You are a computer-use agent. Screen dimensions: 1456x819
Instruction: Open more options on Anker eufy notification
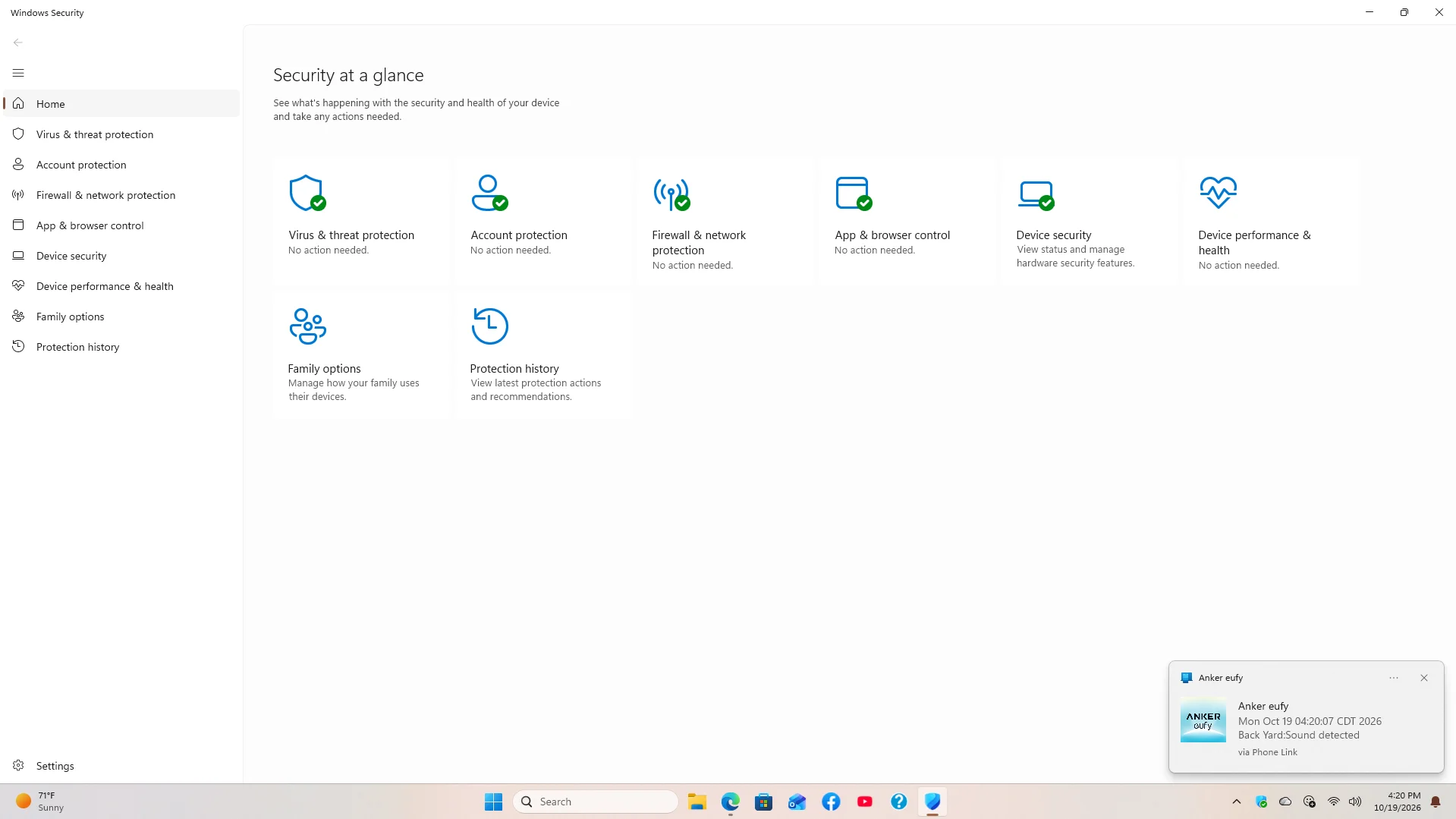[1394, 678]
